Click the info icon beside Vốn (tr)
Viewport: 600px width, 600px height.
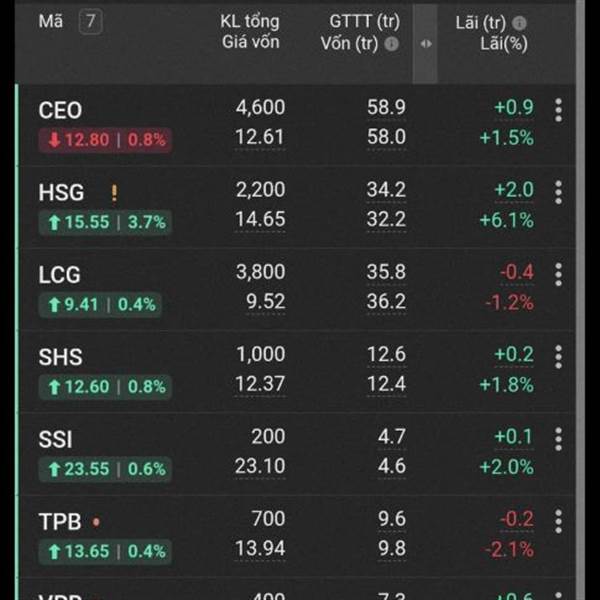pos(391,44)
